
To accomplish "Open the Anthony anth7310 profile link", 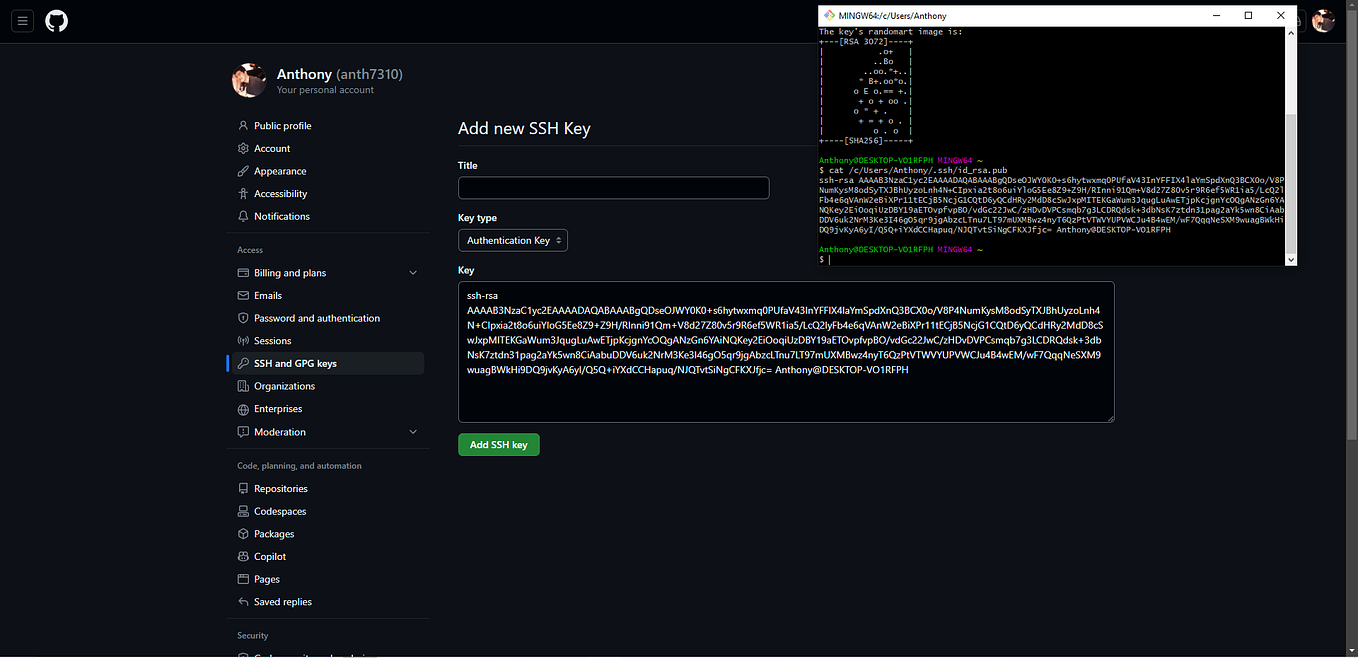I will tap(340, 73).
